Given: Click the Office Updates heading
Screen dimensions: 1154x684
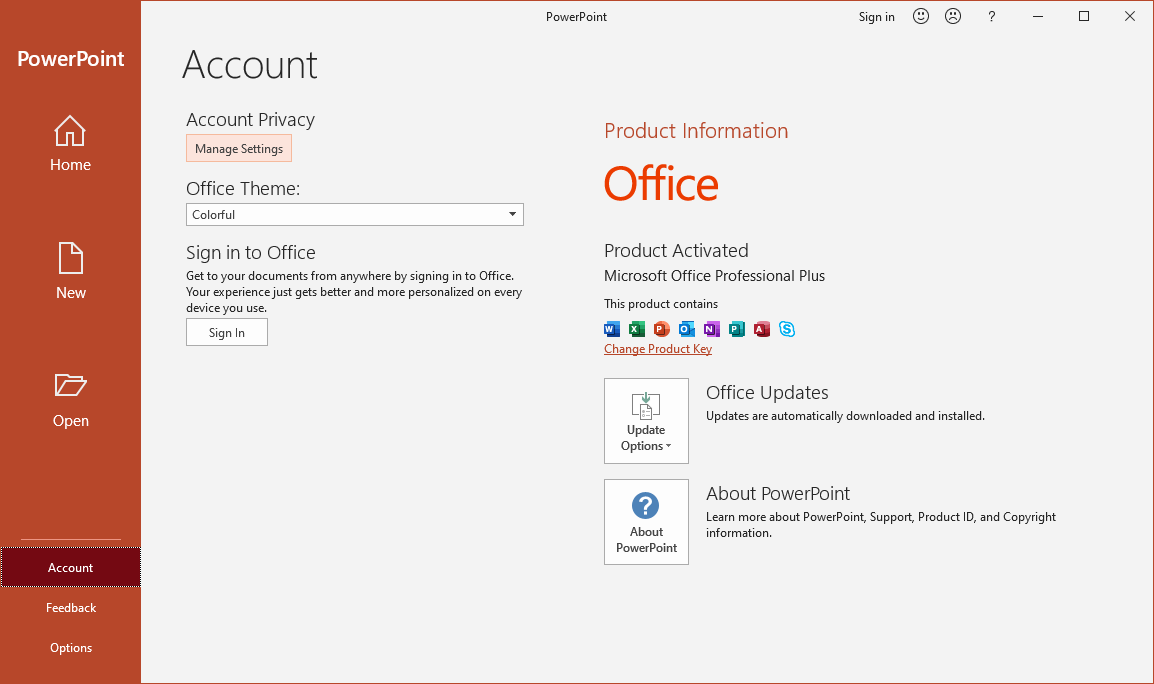Looking at the screenshot, I should [x=767, y=392].
